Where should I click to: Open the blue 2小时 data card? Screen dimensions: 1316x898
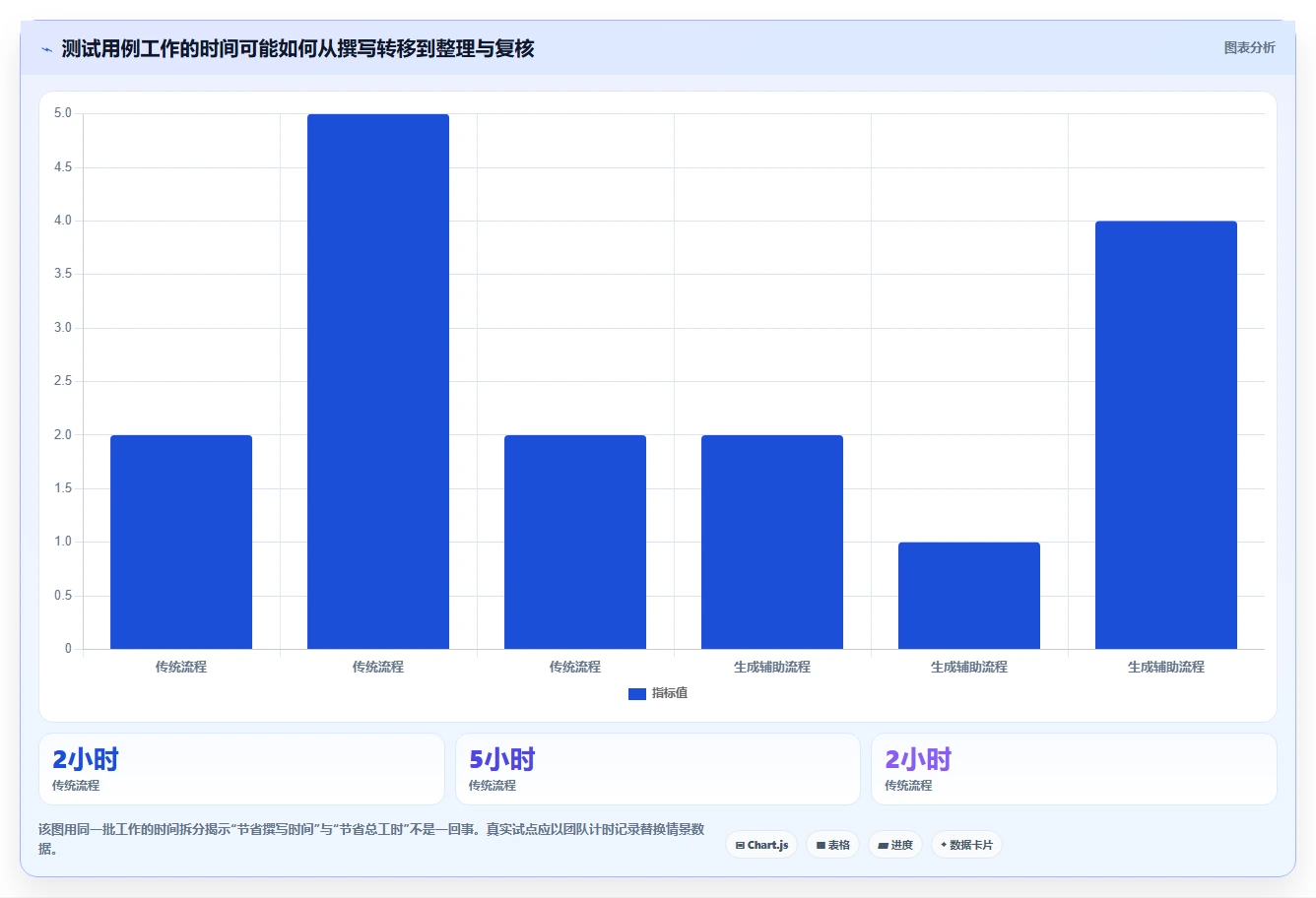coord(241,769)
